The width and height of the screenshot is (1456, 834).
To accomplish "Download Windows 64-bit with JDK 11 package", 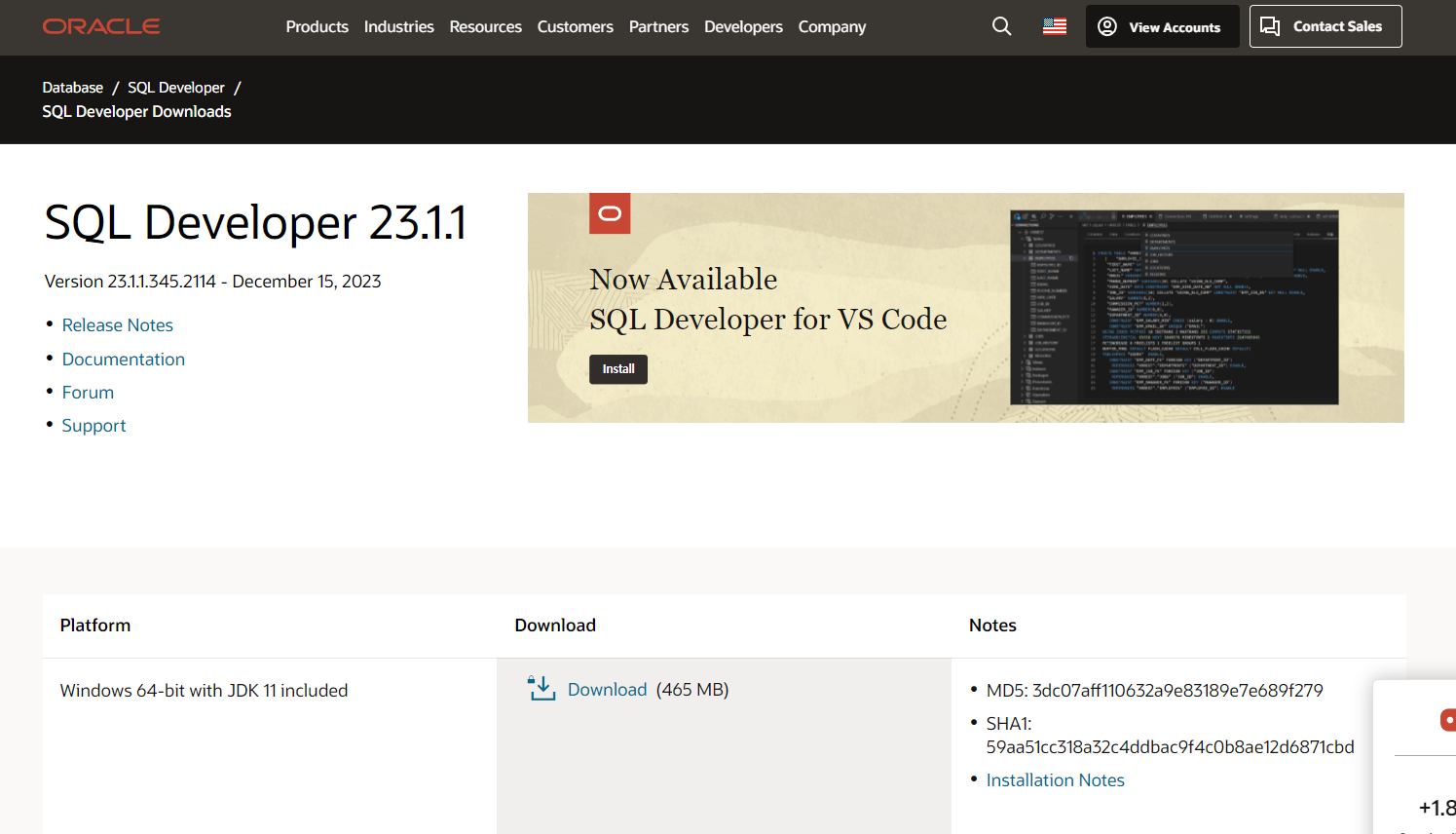I will tap(607, 690).
